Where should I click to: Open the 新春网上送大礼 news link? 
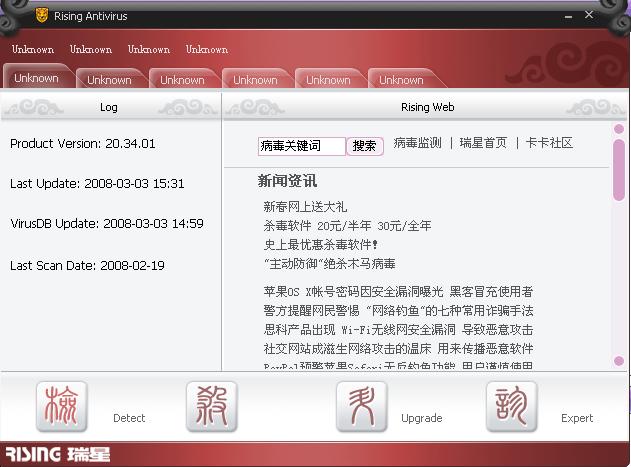click(x=305, y=207)
